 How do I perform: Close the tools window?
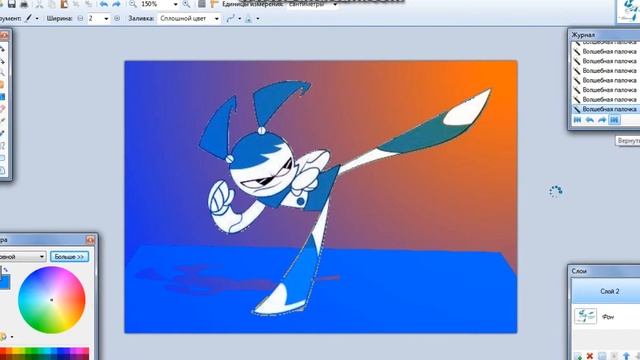pyautogui.click(x=4, y=36)
